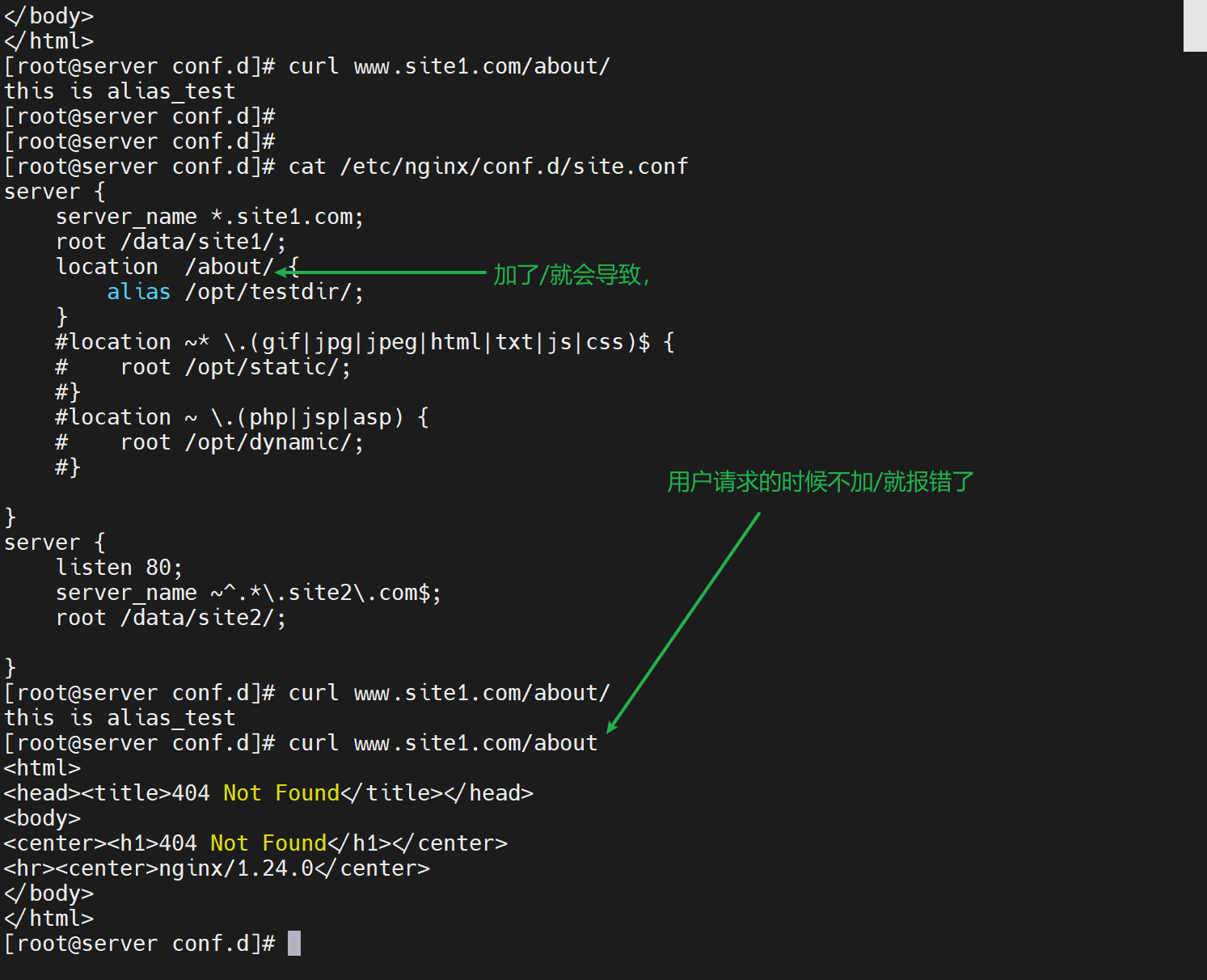1207x980 pixels.
Task: Click the commented location line with php|jsp|asp
Action: point(241,417)
